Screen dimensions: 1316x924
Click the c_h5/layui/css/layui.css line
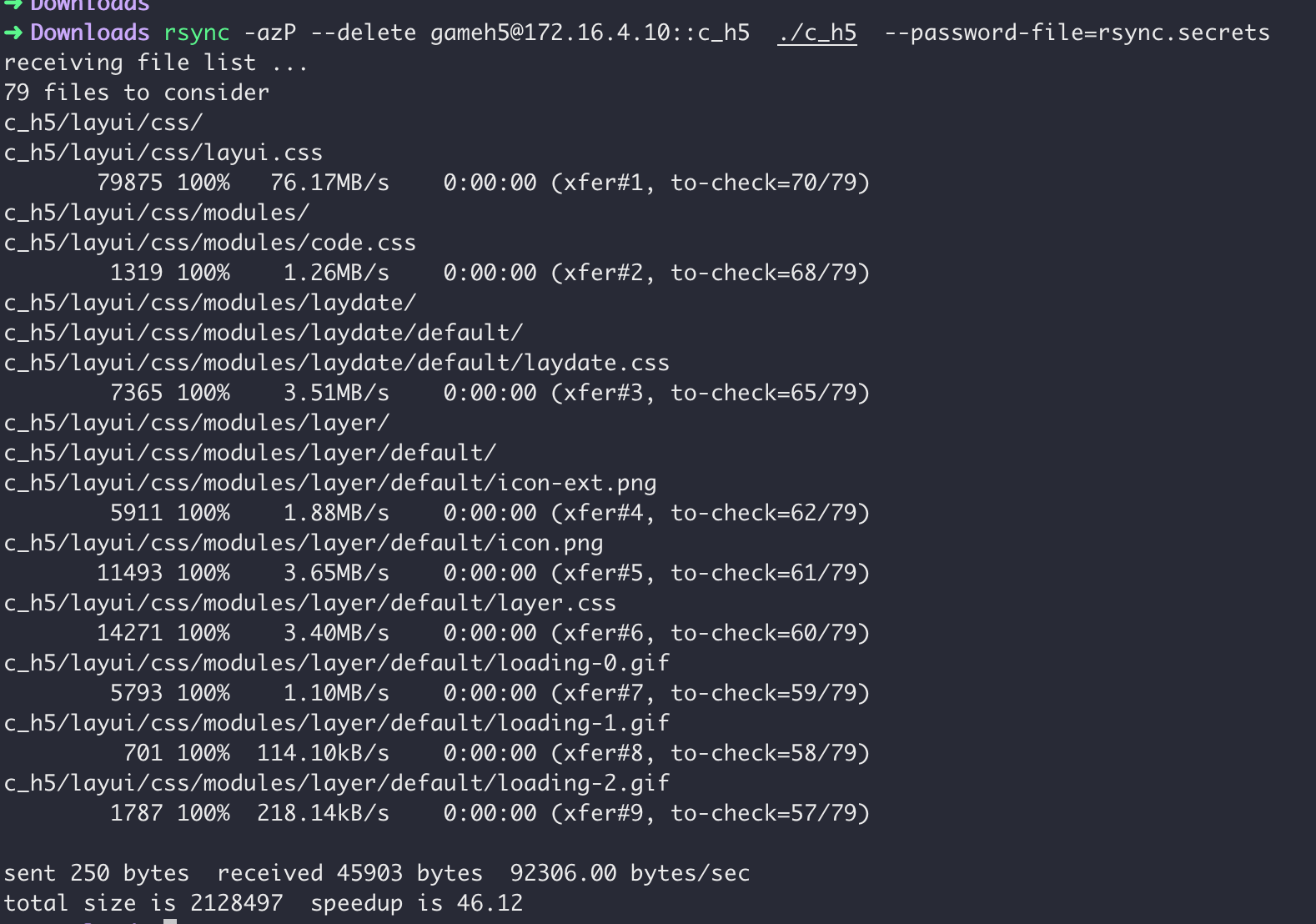pos(163,153)
